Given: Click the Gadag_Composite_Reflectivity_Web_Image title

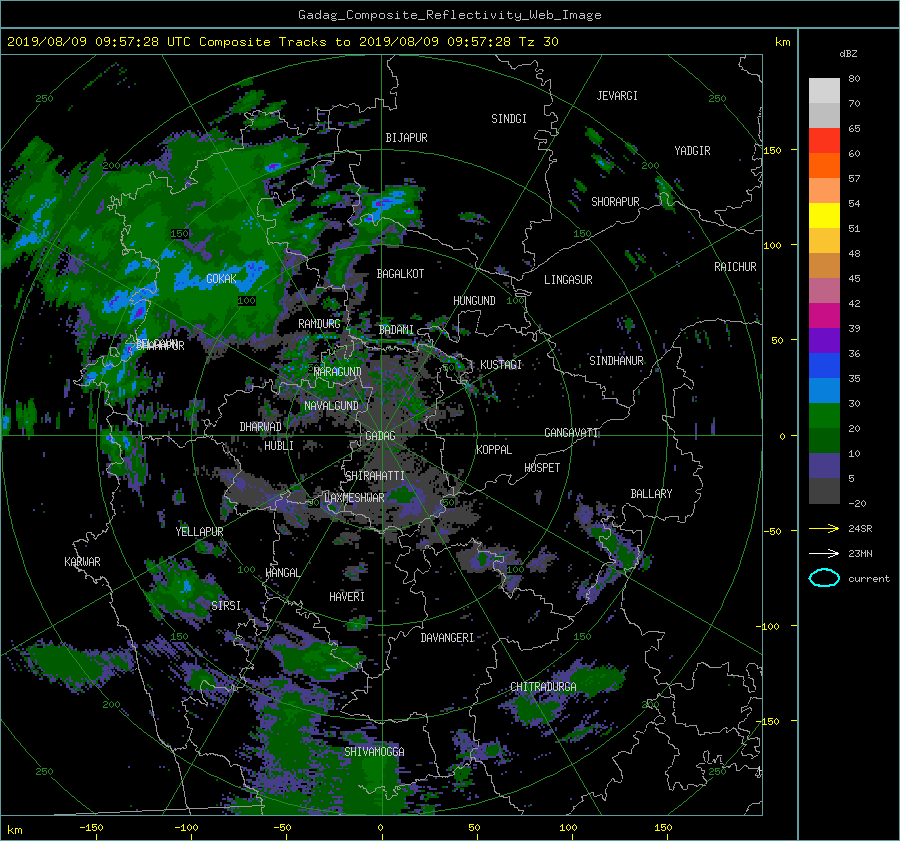Looking at the screenshot, I should (x=449, y=15).
